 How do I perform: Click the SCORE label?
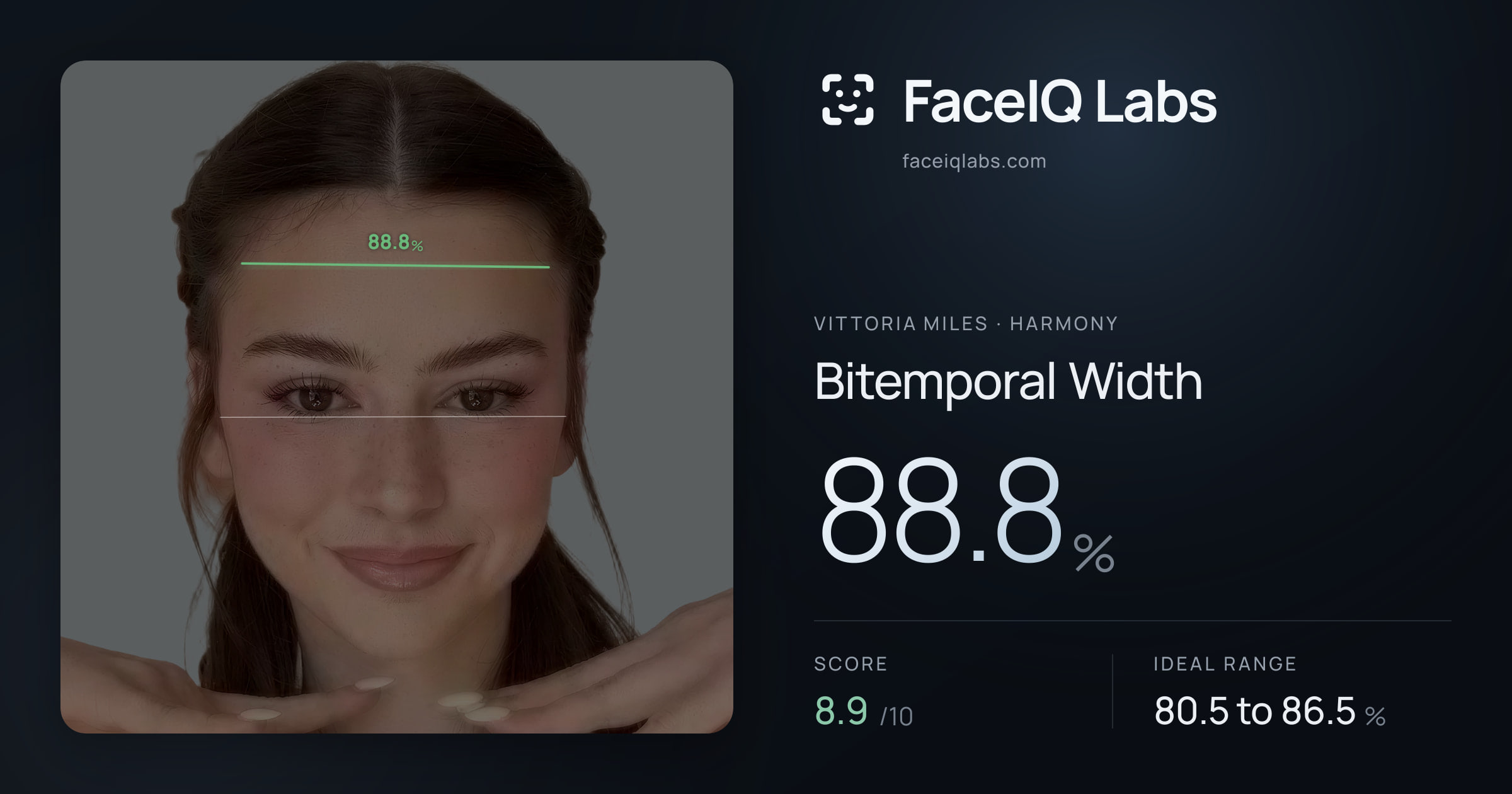click(850, 664)
